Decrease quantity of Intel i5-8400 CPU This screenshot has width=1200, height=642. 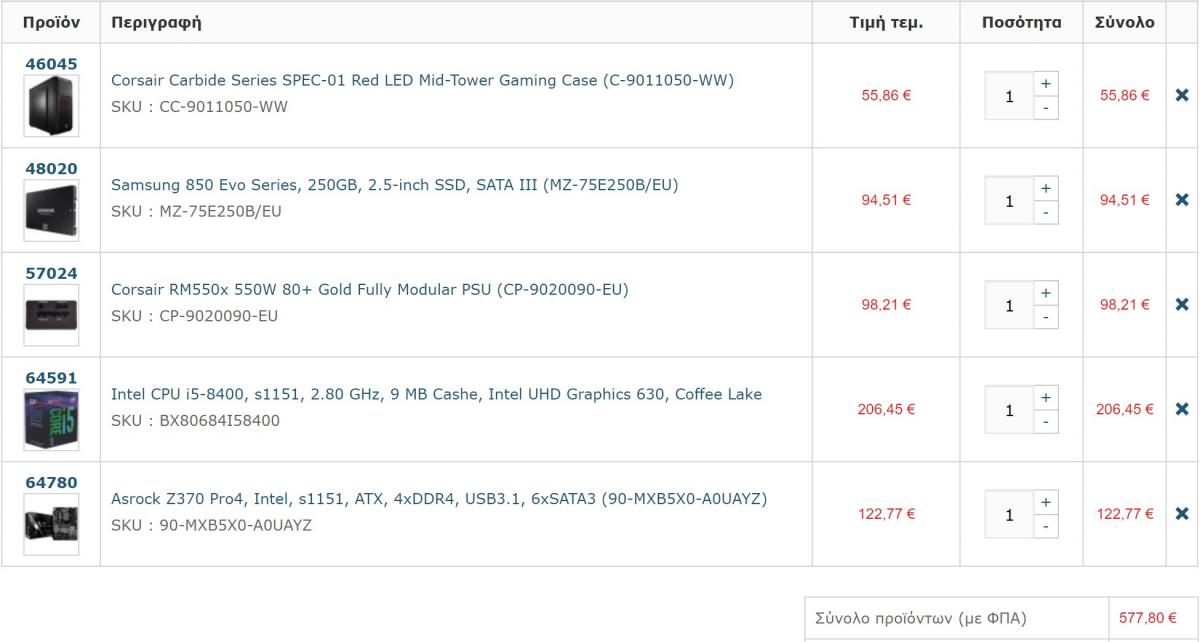pos(1046,421)
